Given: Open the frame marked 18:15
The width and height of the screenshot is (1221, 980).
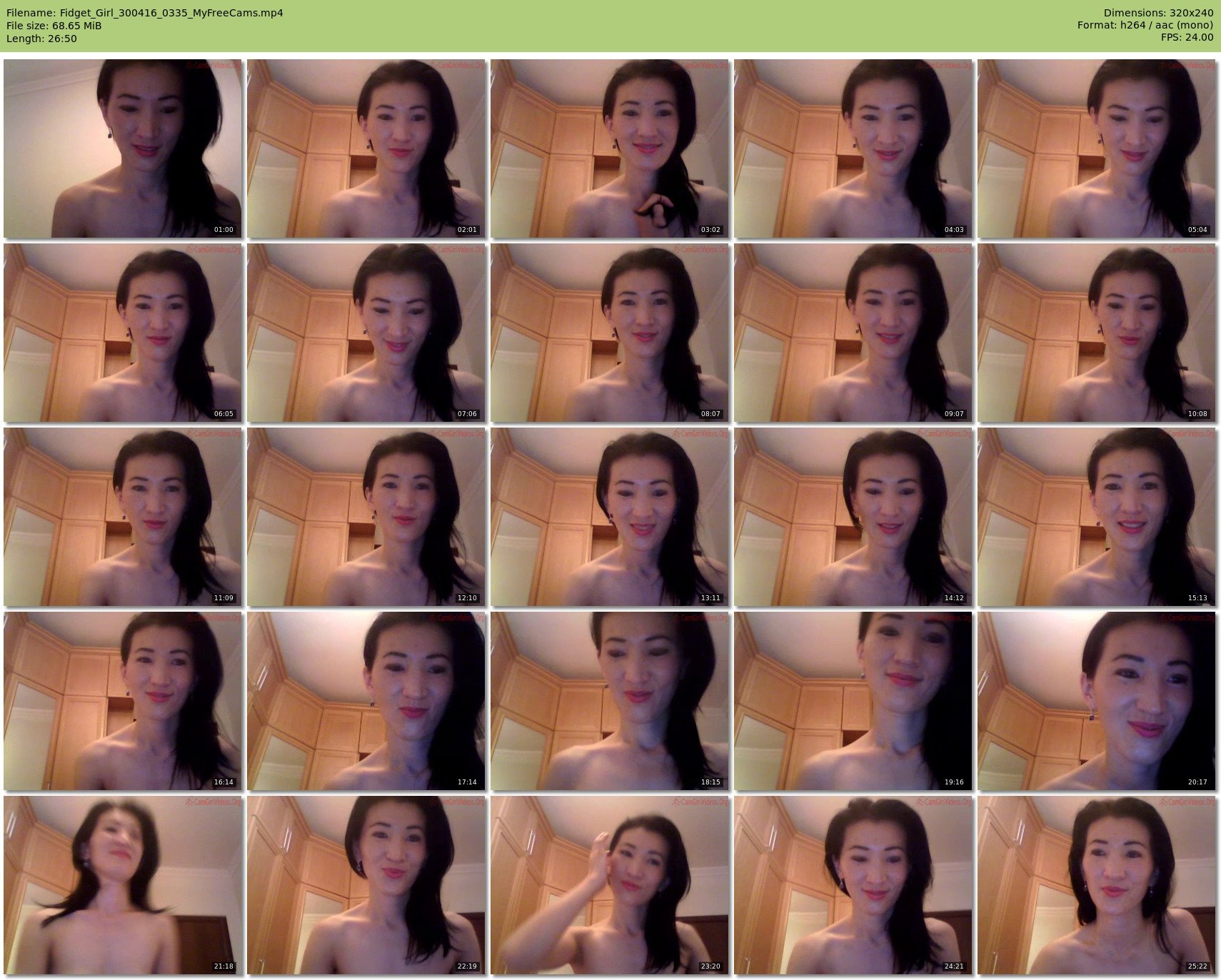Looking at the screenshot, I should [x=609, y=701].
